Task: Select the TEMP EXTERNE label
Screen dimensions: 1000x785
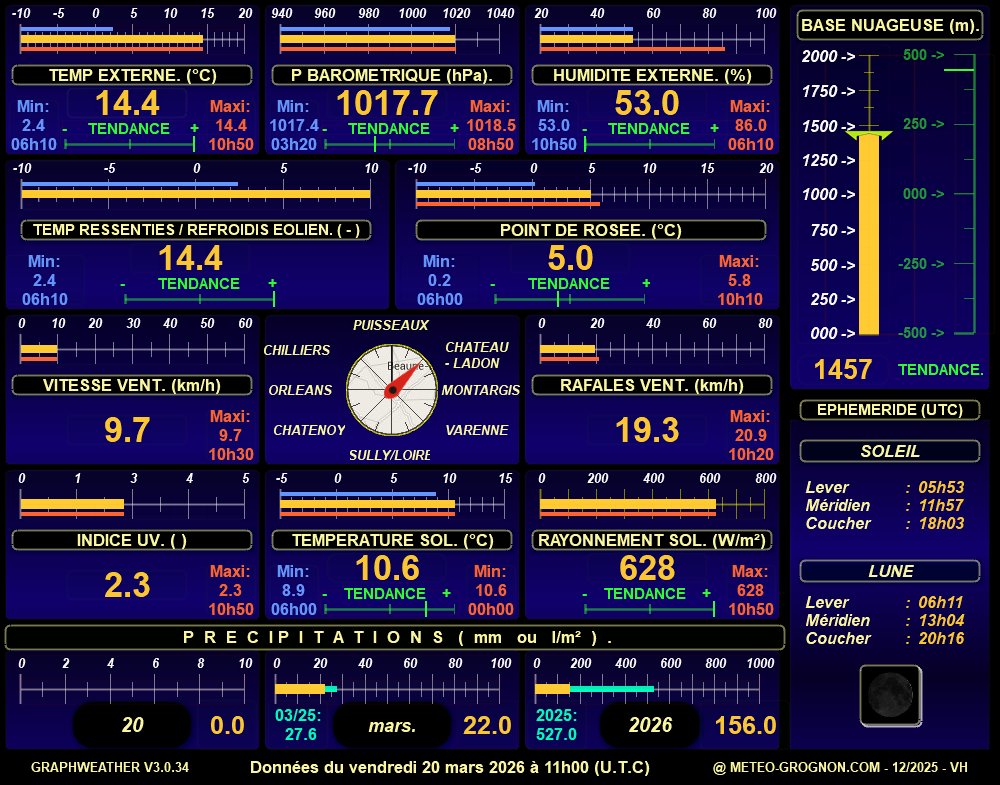Action: pos(133,75)
